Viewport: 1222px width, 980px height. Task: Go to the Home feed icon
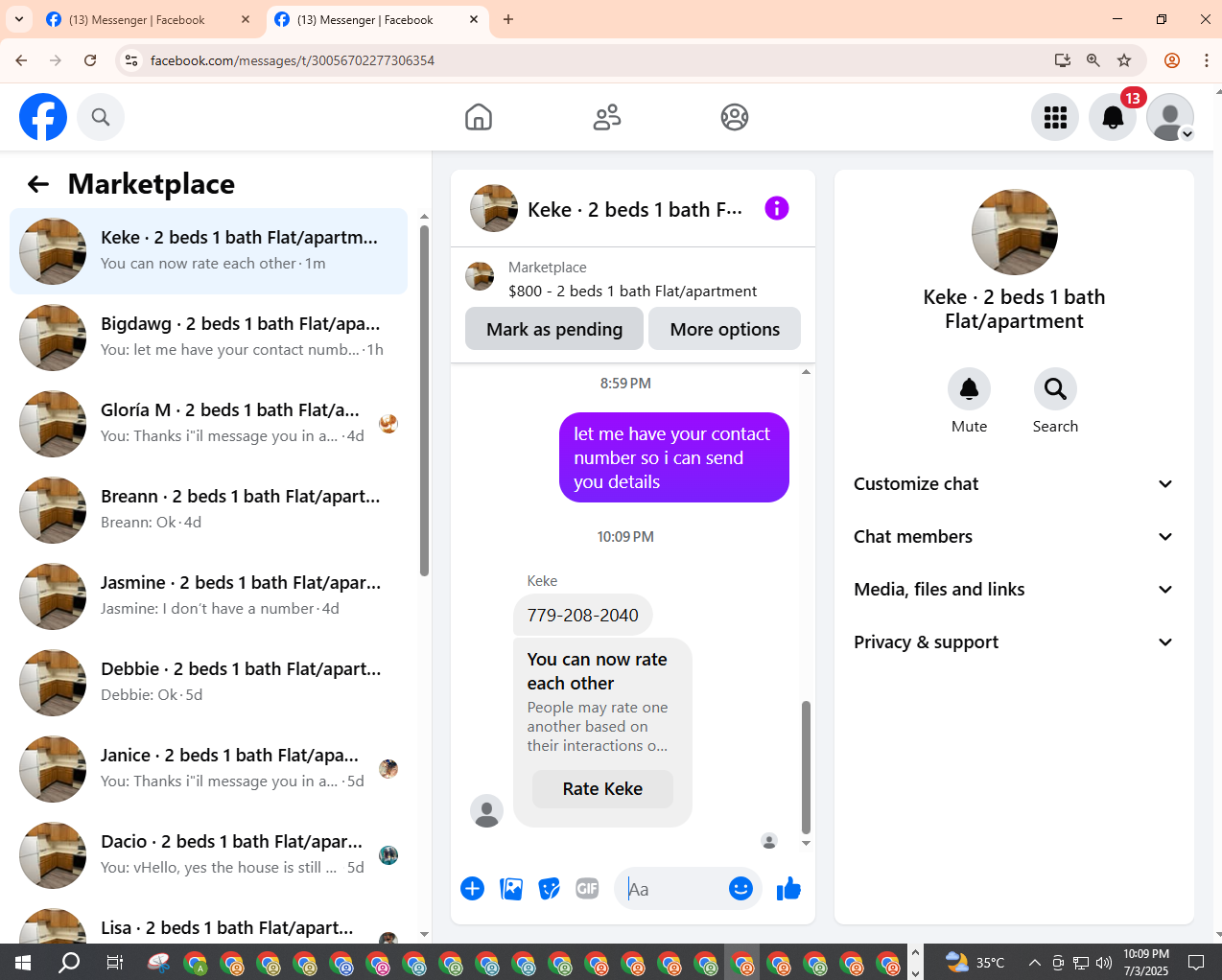479,117
